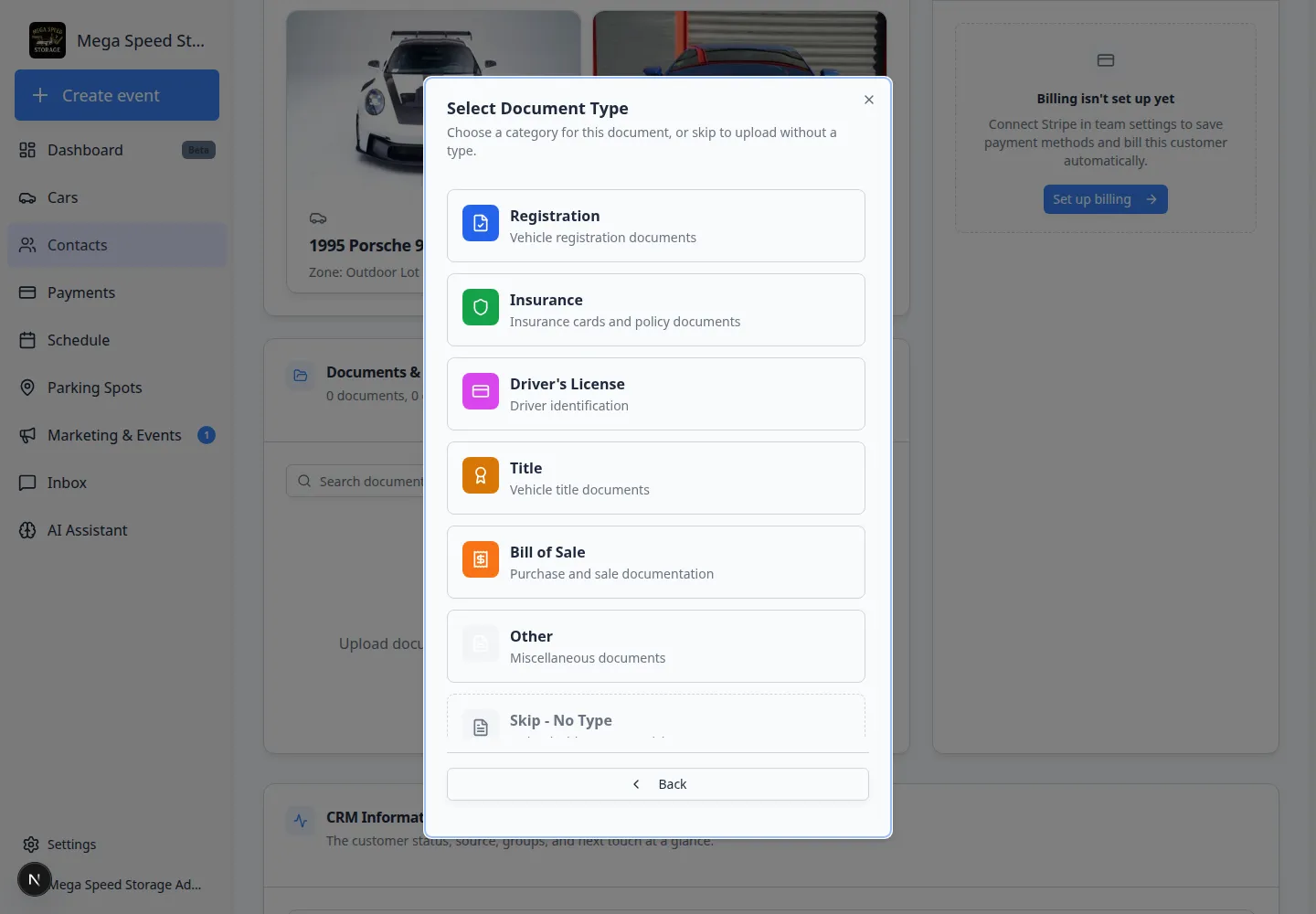The width and height of the screenshot is (1316, 914).
Task: Click the Marketing megaphone icon
Action: tap(27, 435)
